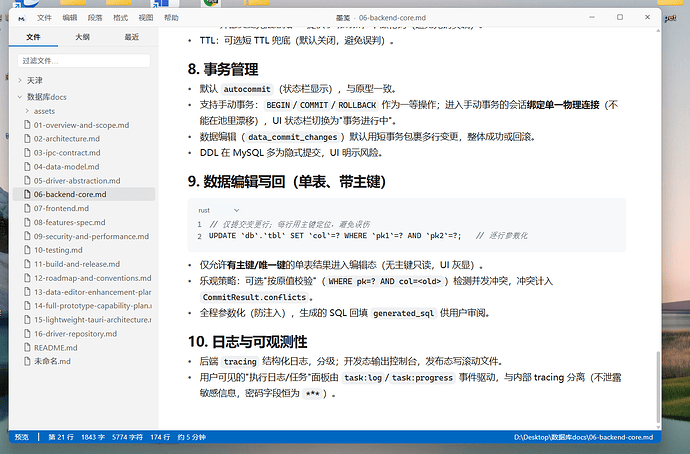This screenshot has width=690, height=454.
Task: Switch to the 文件 sidebar tab
Action: click(33, 37)
